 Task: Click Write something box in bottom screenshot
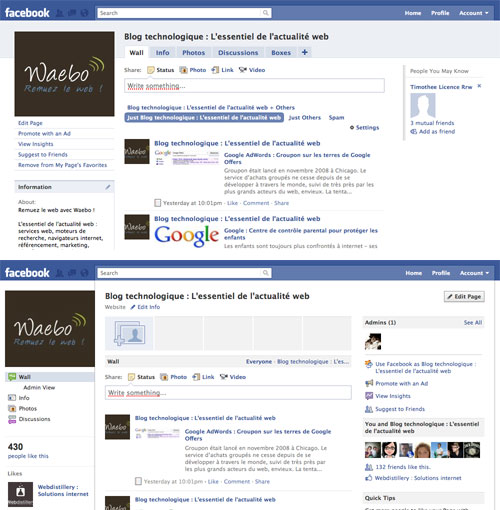[228, 393]
